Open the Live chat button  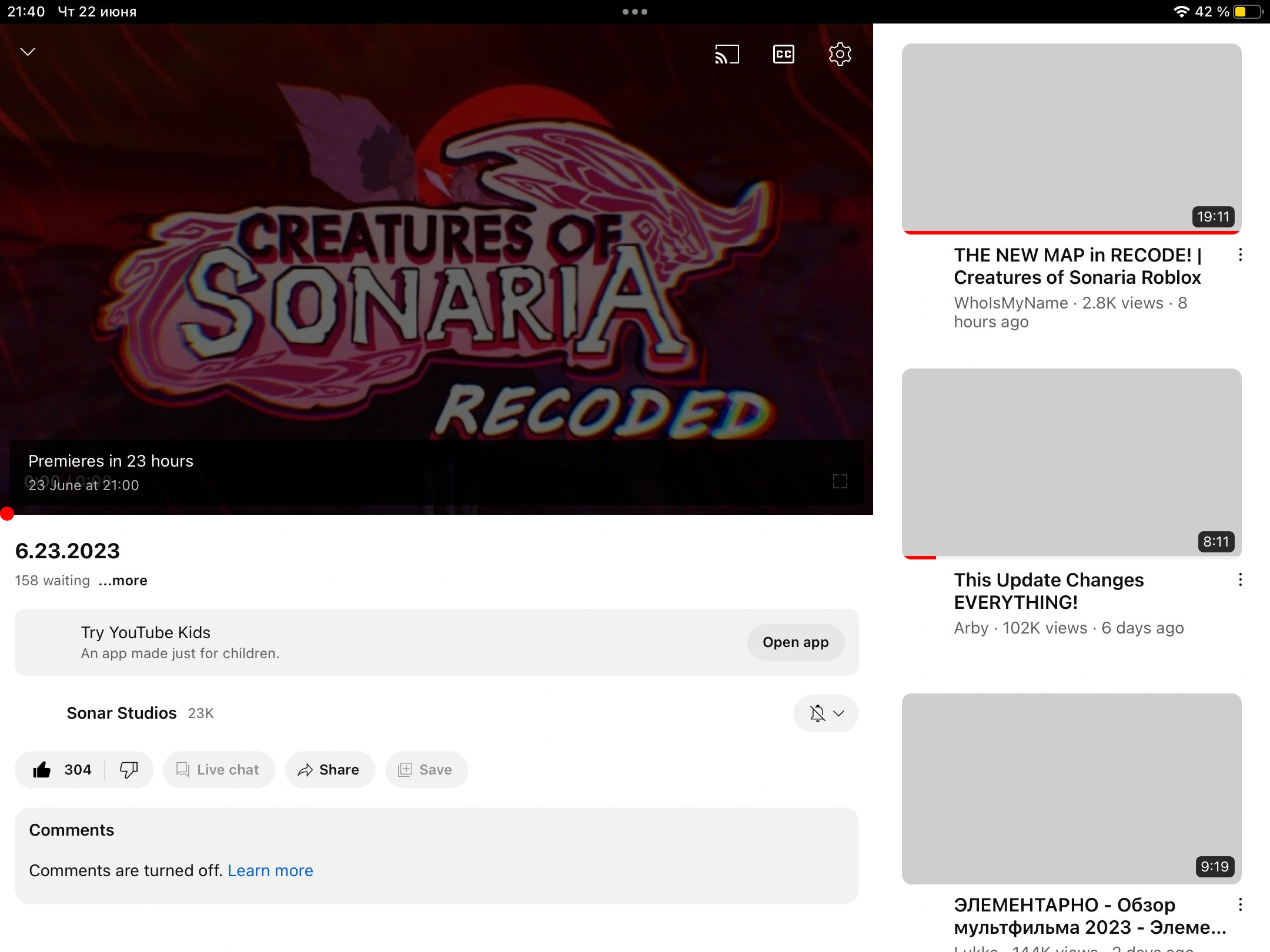click(x=219, y=769)
